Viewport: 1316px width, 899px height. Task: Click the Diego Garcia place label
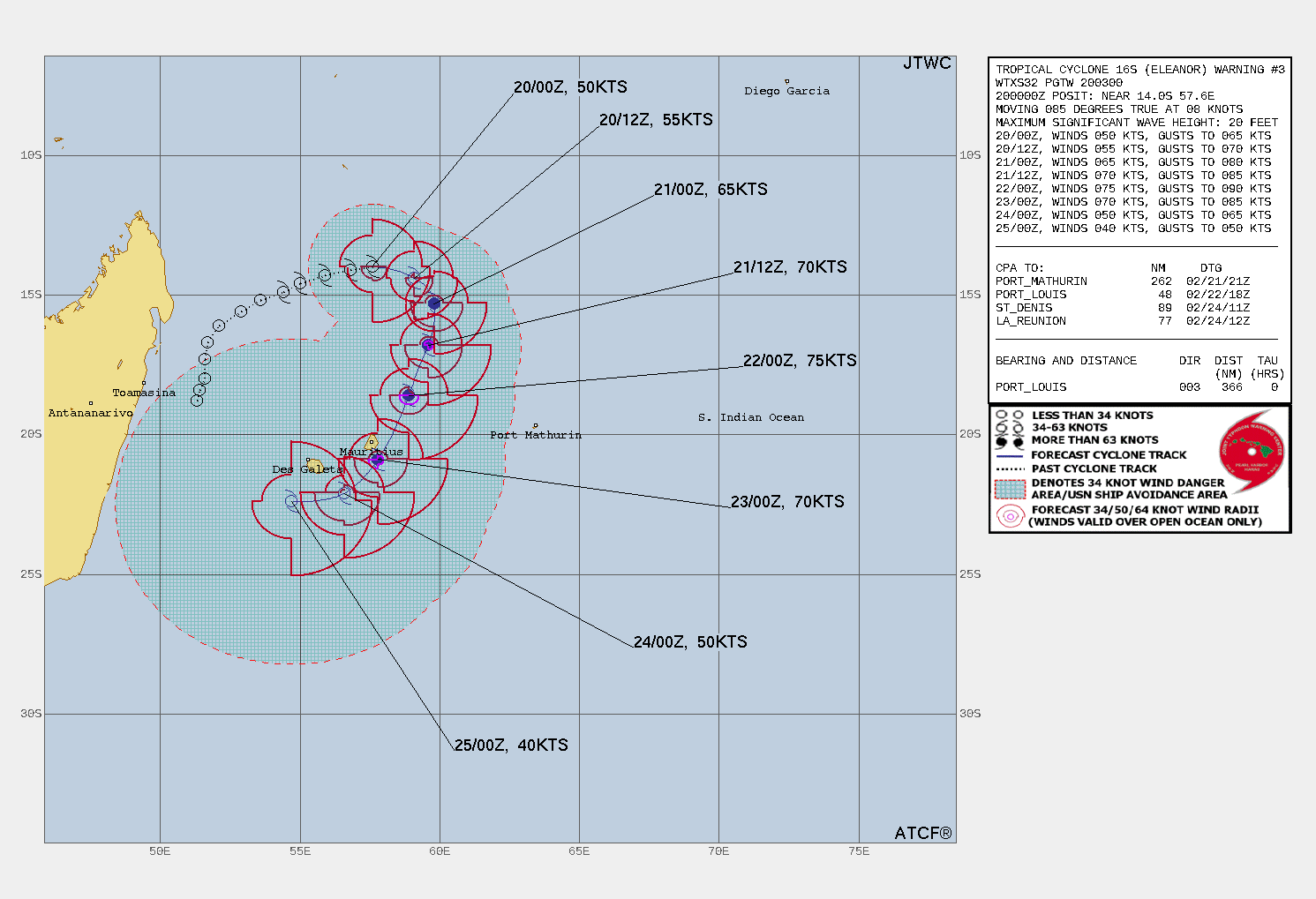786,91
